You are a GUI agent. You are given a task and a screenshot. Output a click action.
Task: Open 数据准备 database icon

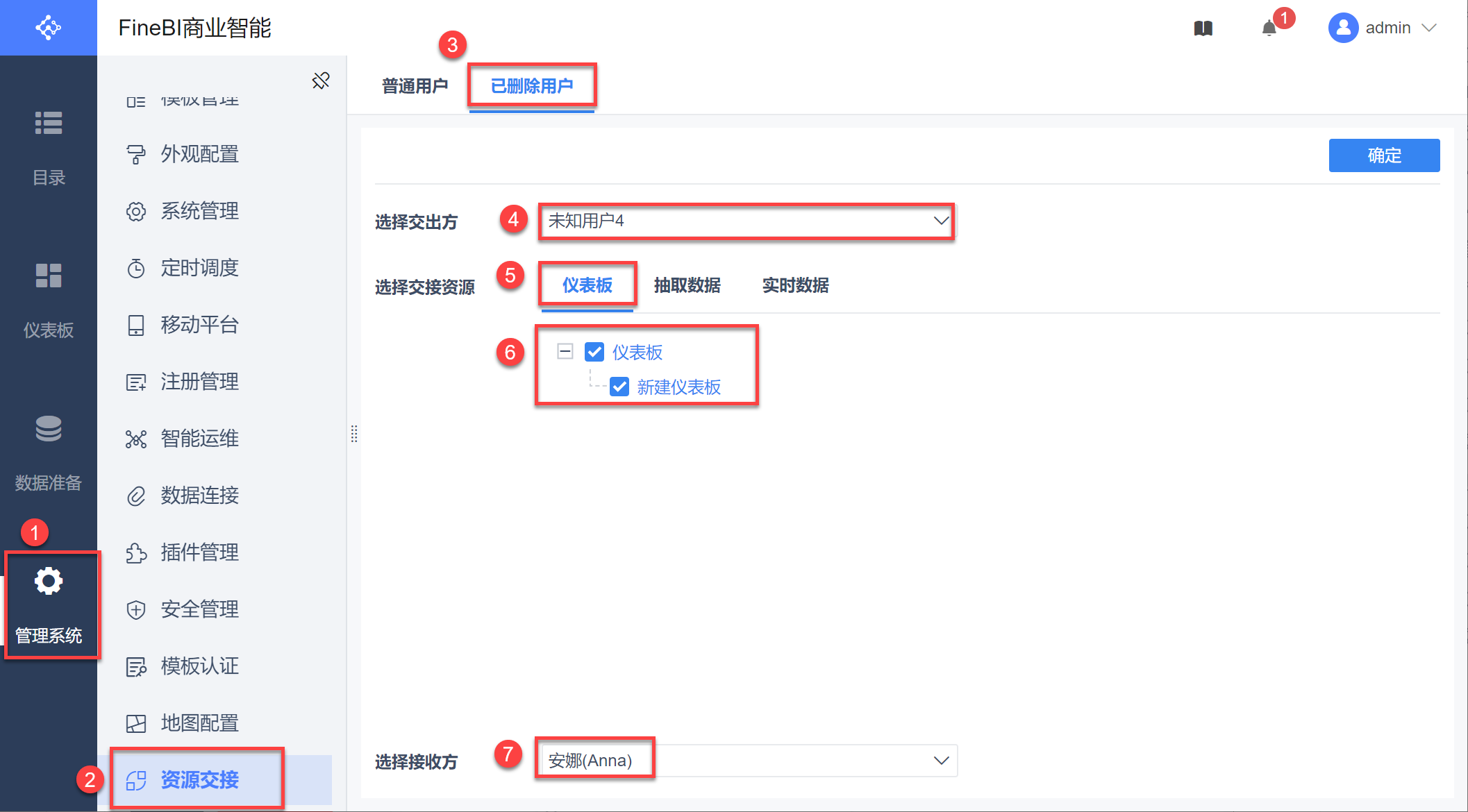point(49,429)
